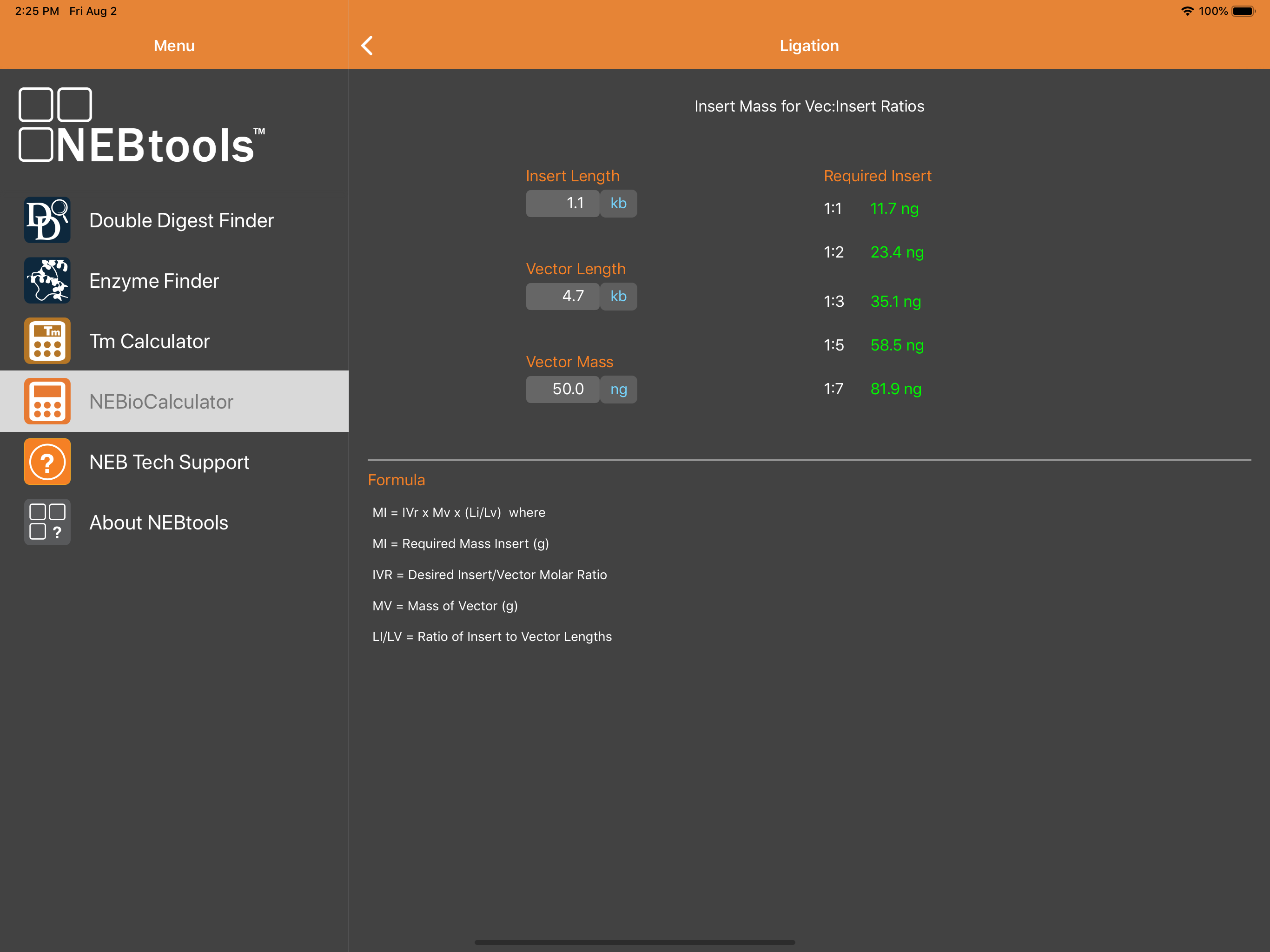Tap the Fri Aug 2 date
Viewport: 1270px width, 952px height.
[93, 11]
